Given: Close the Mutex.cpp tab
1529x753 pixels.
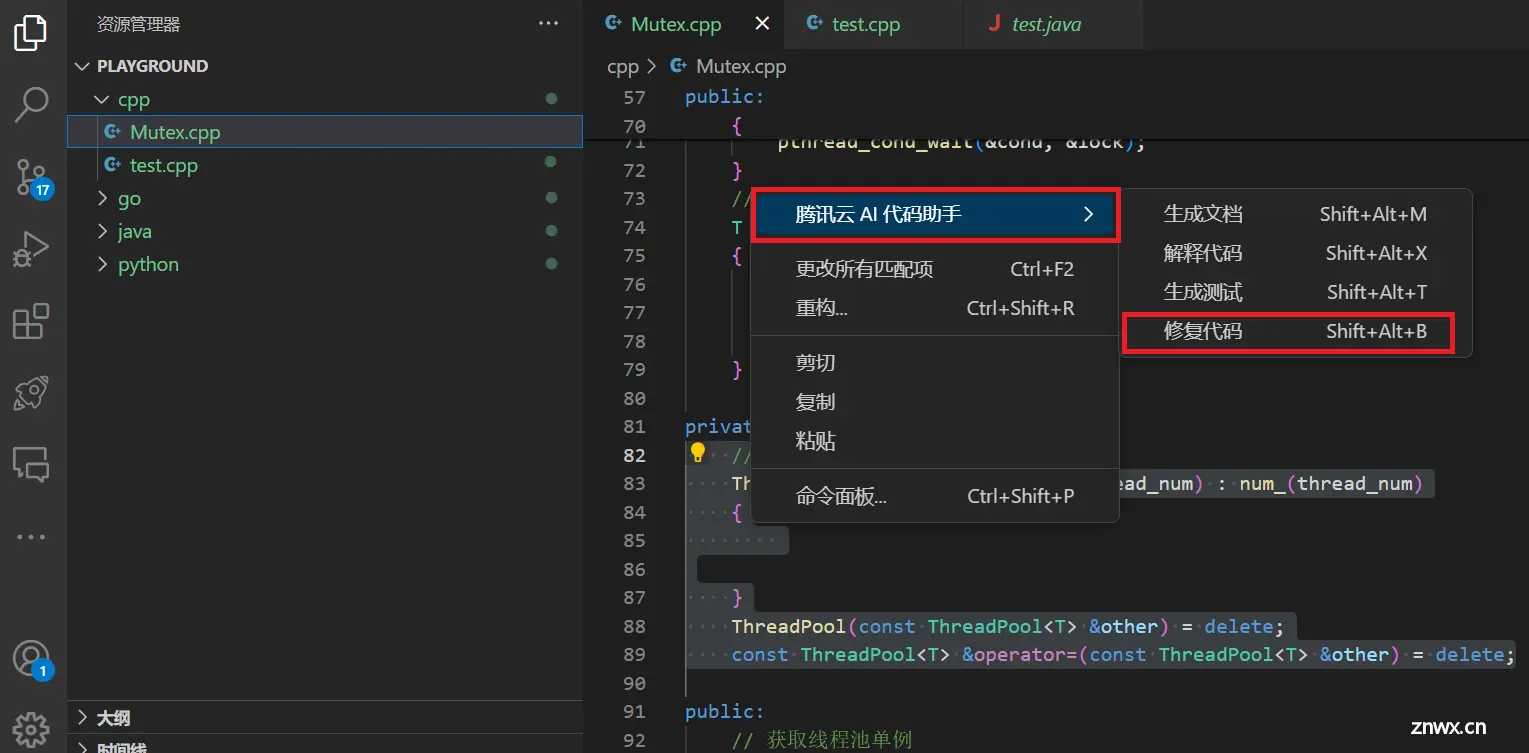Looking at the screenshot, I should [762, 24].
